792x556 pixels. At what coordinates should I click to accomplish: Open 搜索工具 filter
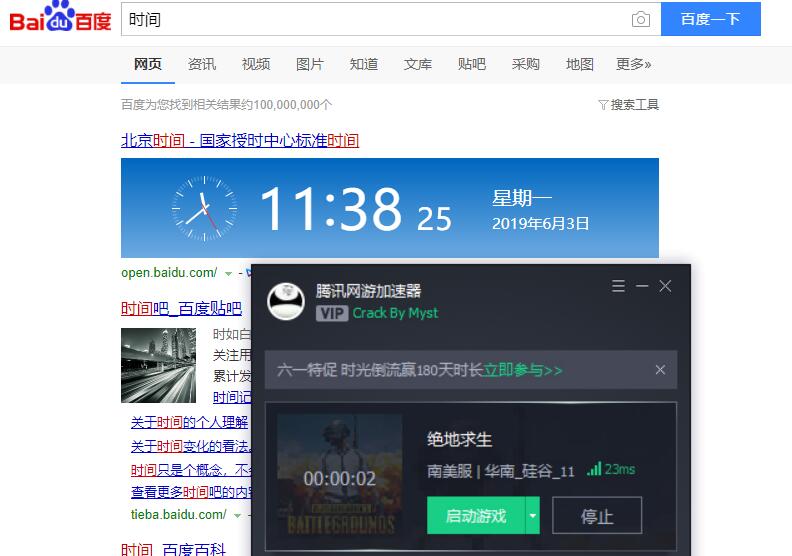(628, 105)
